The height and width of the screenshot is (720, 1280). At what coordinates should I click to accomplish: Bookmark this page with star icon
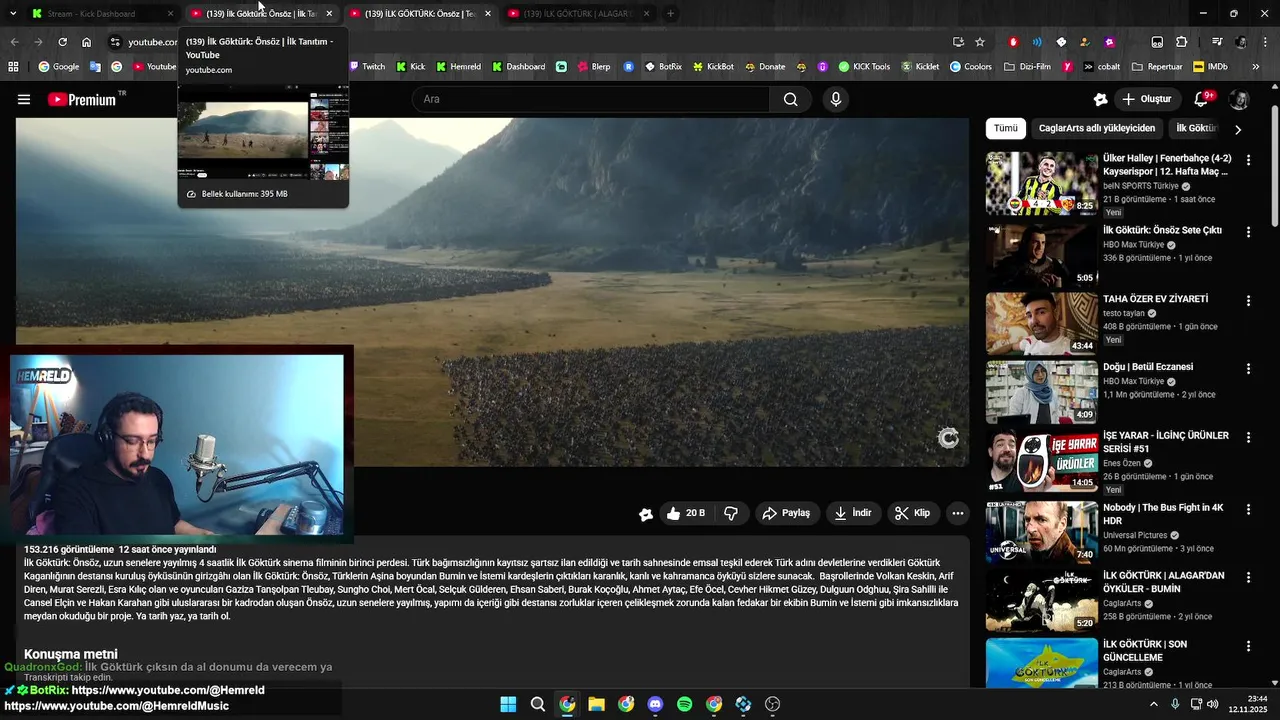click(980, 42)
